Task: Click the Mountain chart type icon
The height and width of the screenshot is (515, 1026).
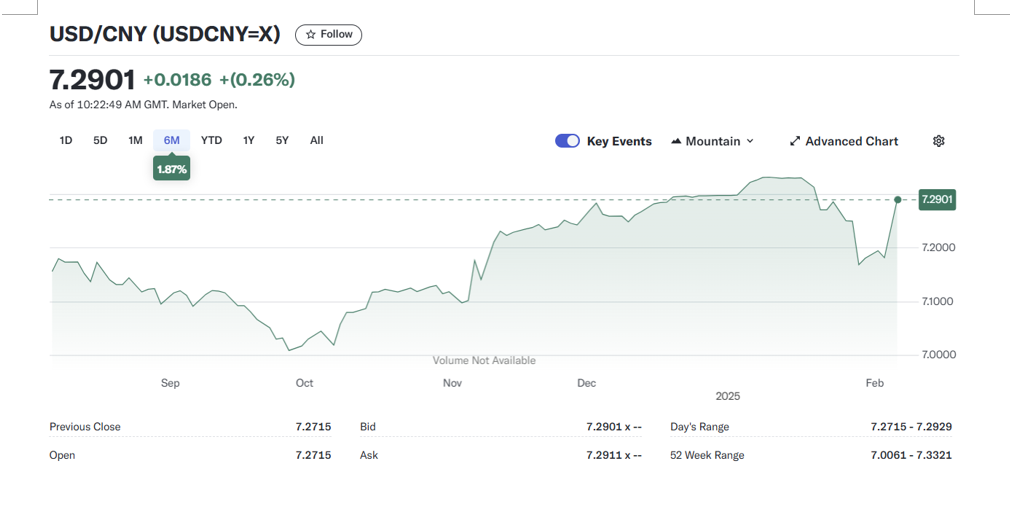Action: pyautogui.click(x=676, y=142)
